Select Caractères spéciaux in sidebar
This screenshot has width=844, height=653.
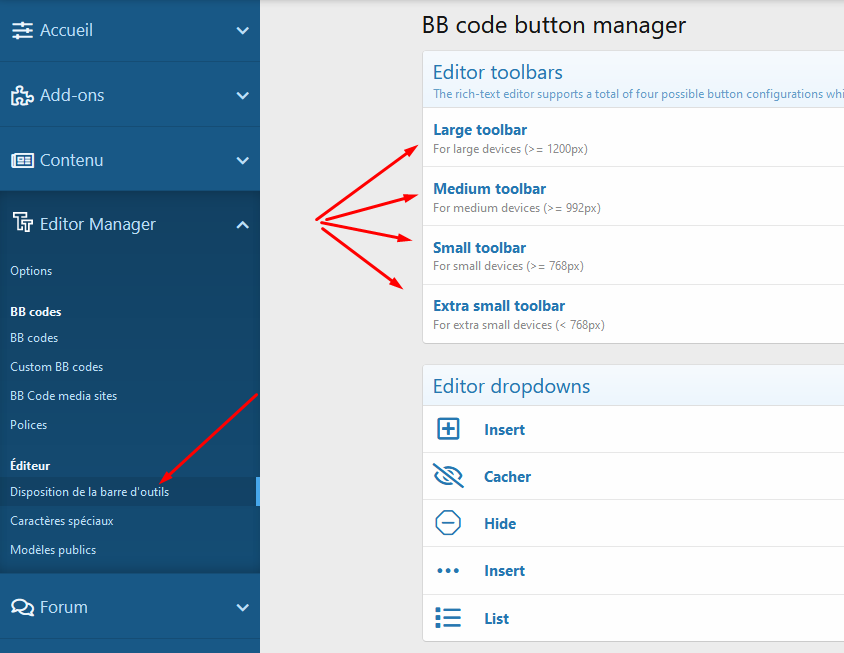[61, 521]
